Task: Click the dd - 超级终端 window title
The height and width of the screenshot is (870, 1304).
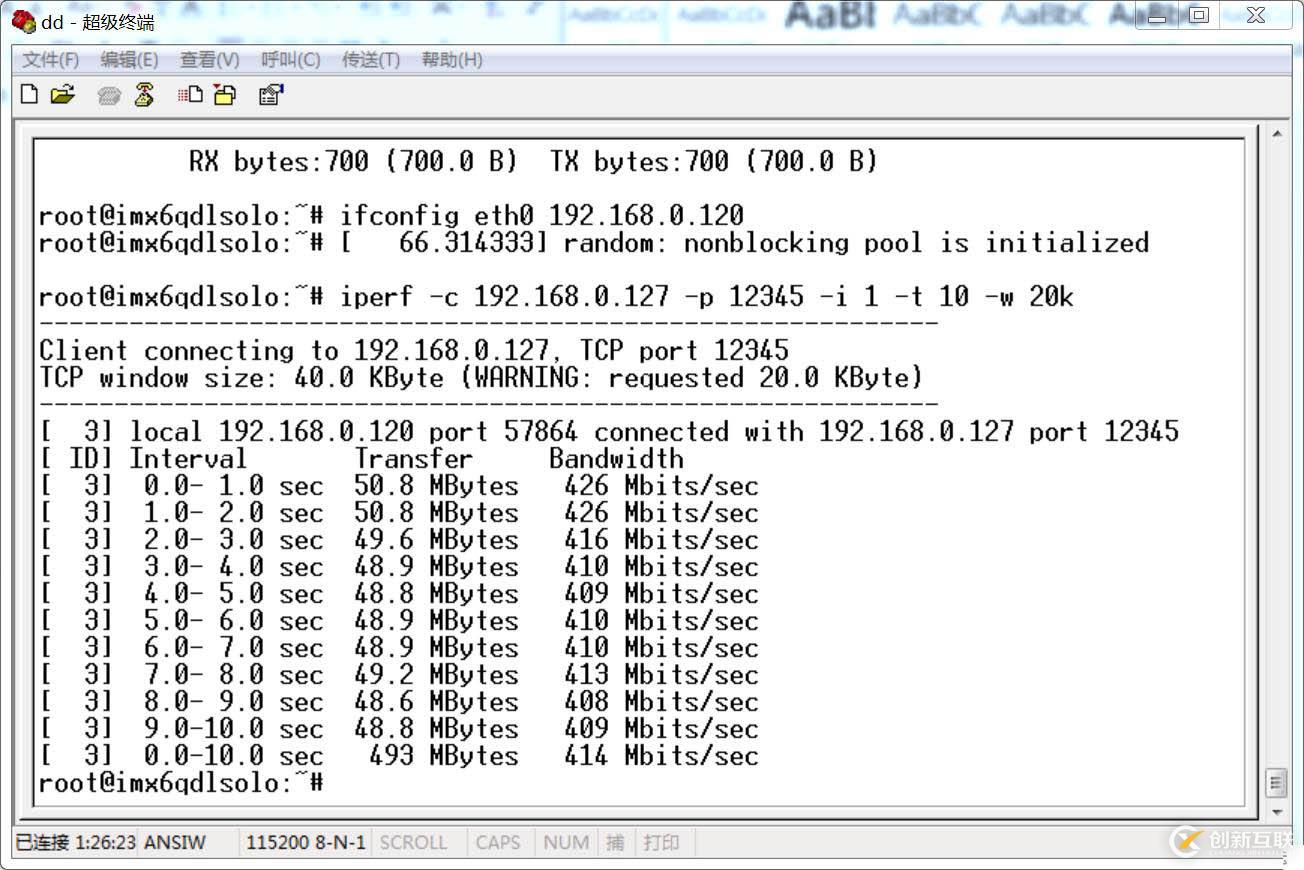Action: [x=98, y=22]
